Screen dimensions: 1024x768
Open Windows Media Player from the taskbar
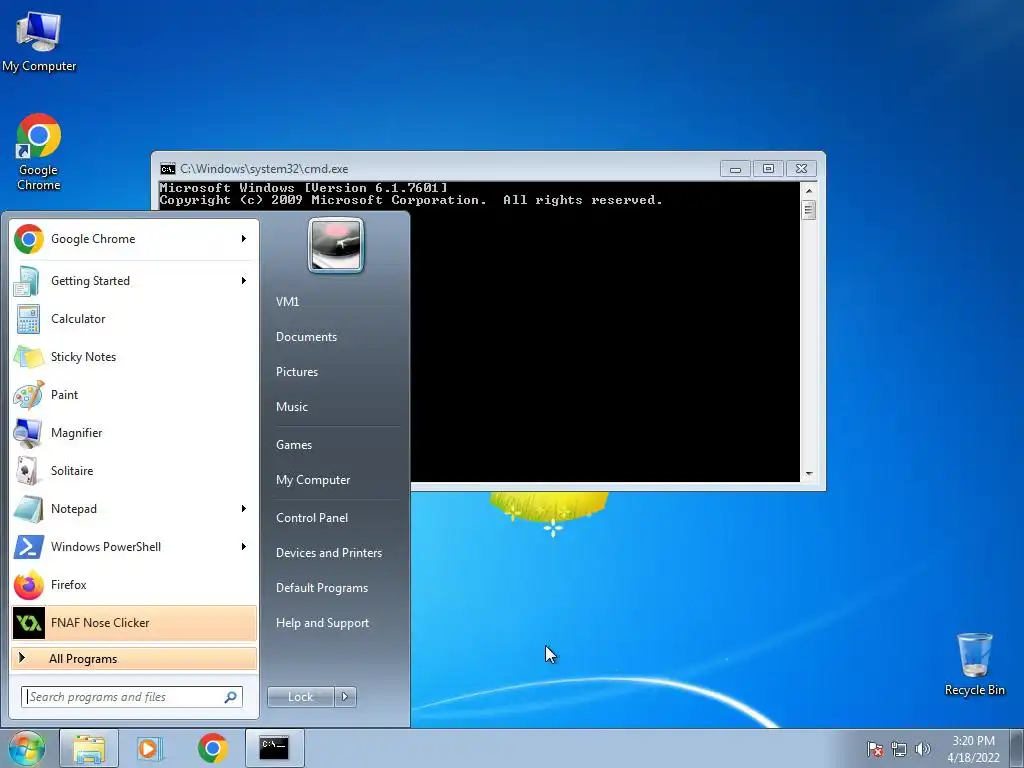tap(150, 748)
